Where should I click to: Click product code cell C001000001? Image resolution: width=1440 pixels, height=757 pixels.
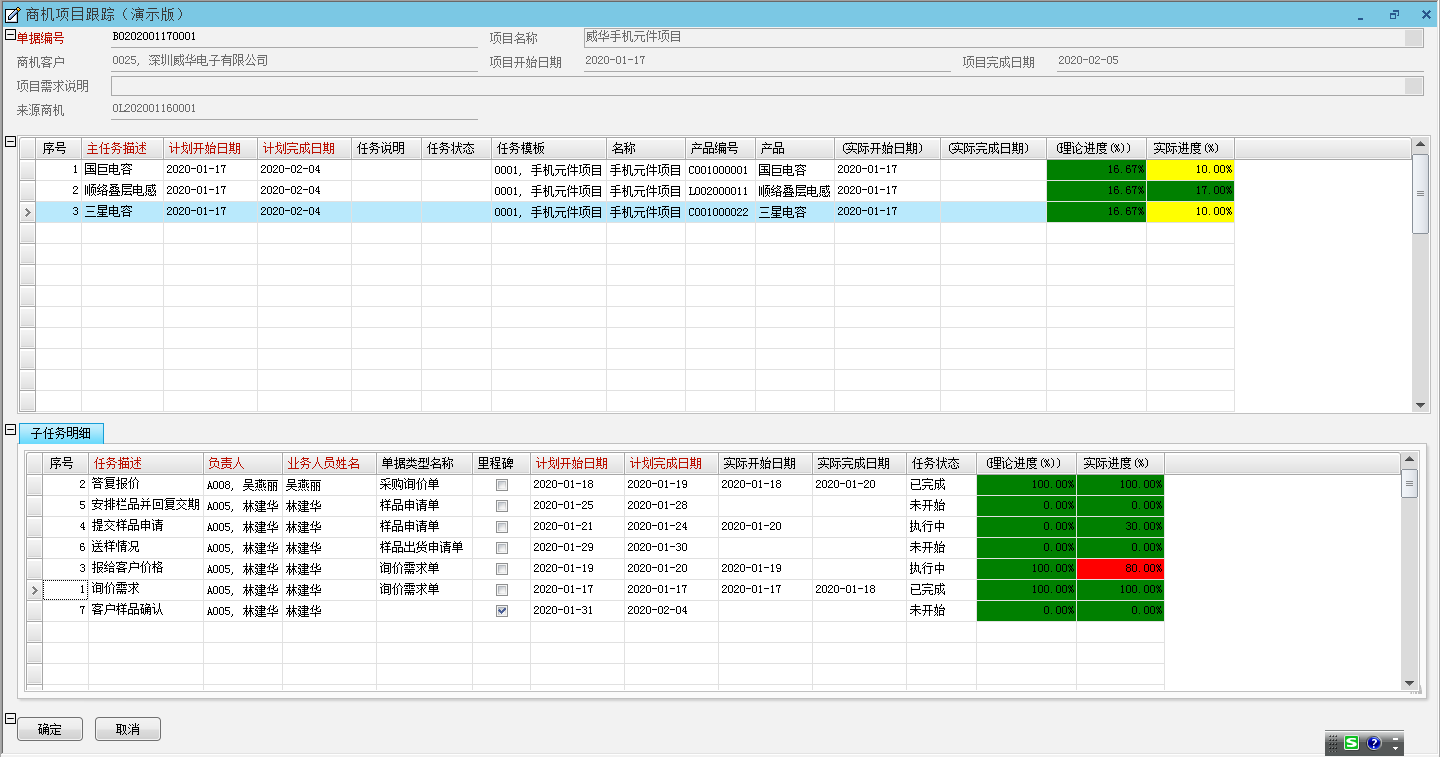pyautogui.click(x=720, y=169)
